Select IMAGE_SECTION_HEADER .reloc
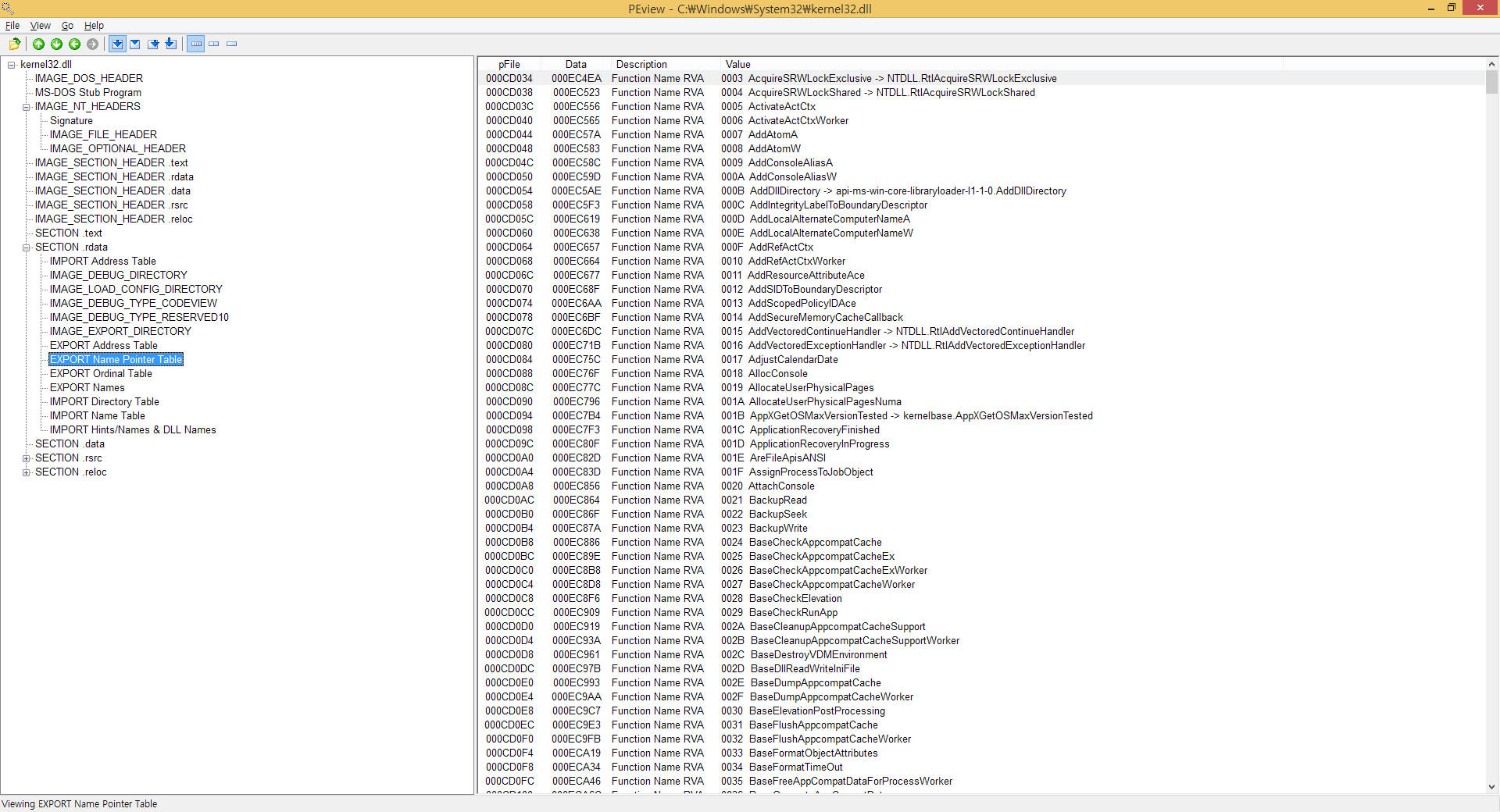 [x=114, y=219]
